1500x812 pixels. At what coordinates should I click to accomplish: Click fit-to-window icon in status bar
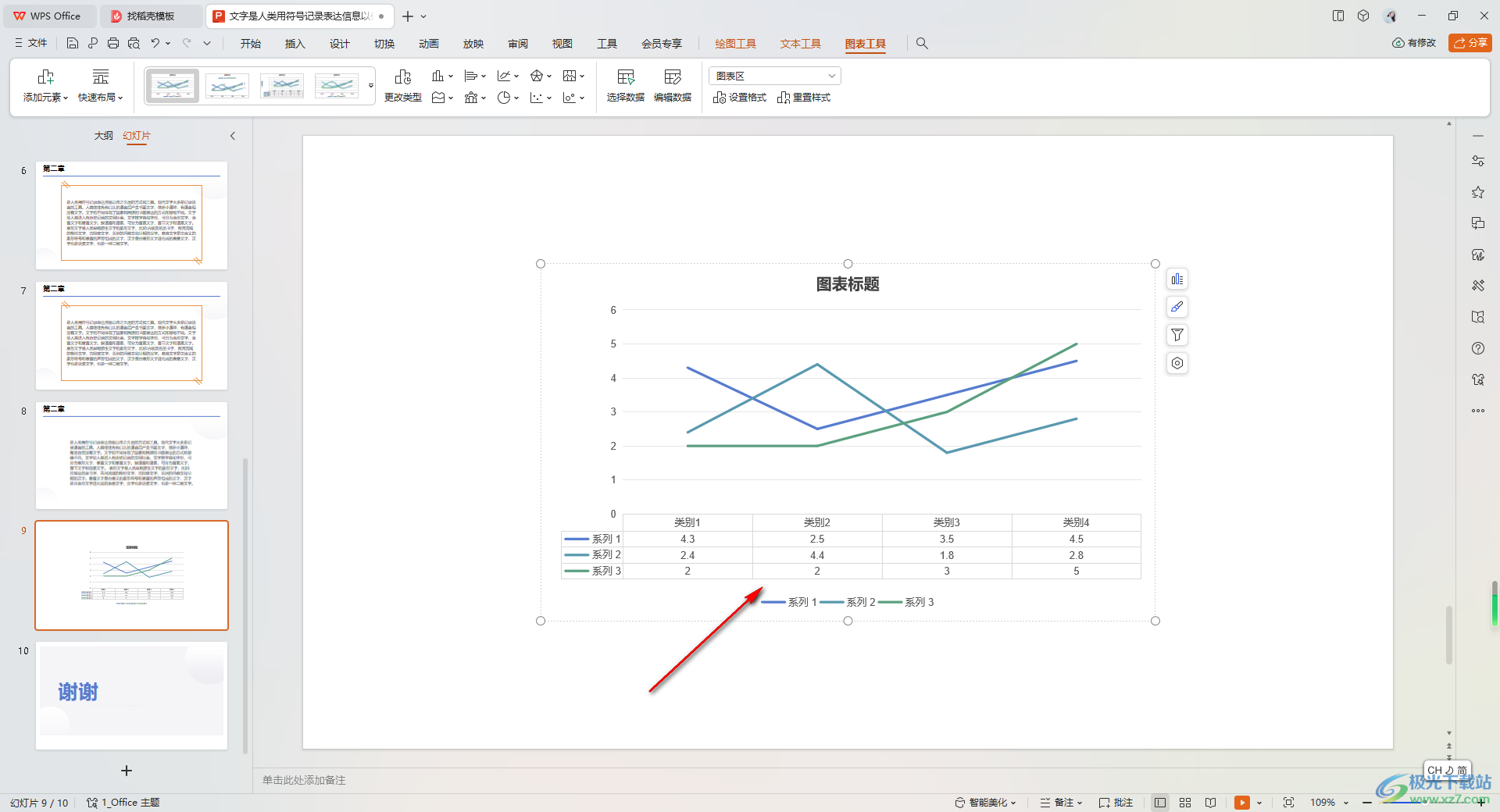(x=1288, y=803)
